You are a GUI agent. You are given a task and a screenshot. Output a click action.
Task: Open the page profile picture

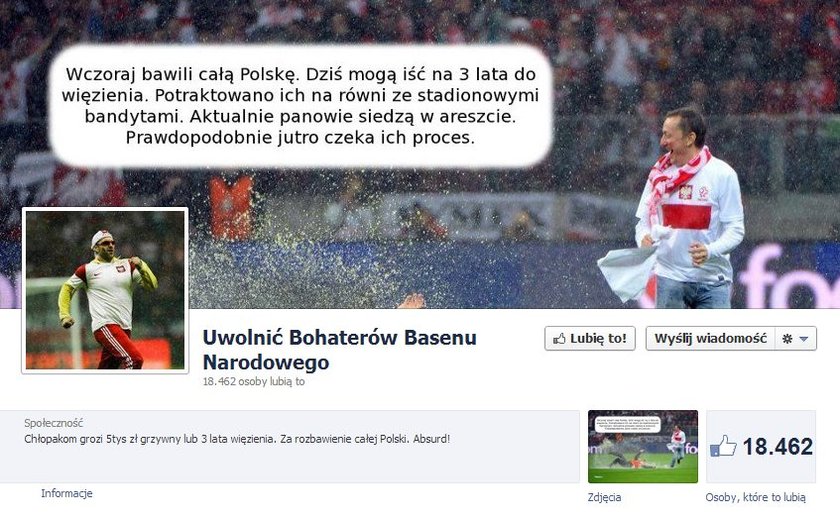tap(105, 290)
